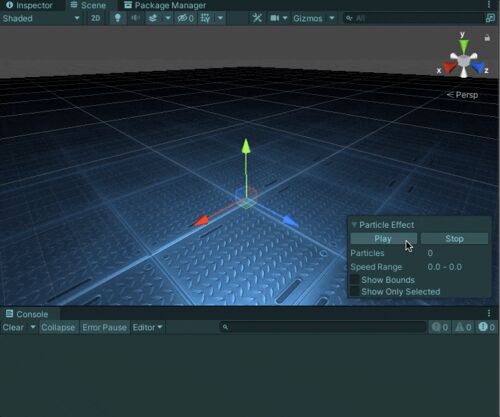Open the console panel kebab menu

489,313
